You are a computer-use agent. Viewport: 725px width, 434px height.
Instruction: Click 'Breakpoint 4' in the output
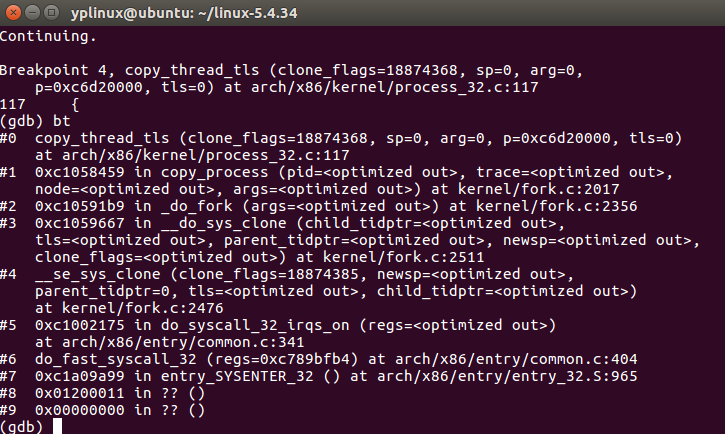pos(53,70)
